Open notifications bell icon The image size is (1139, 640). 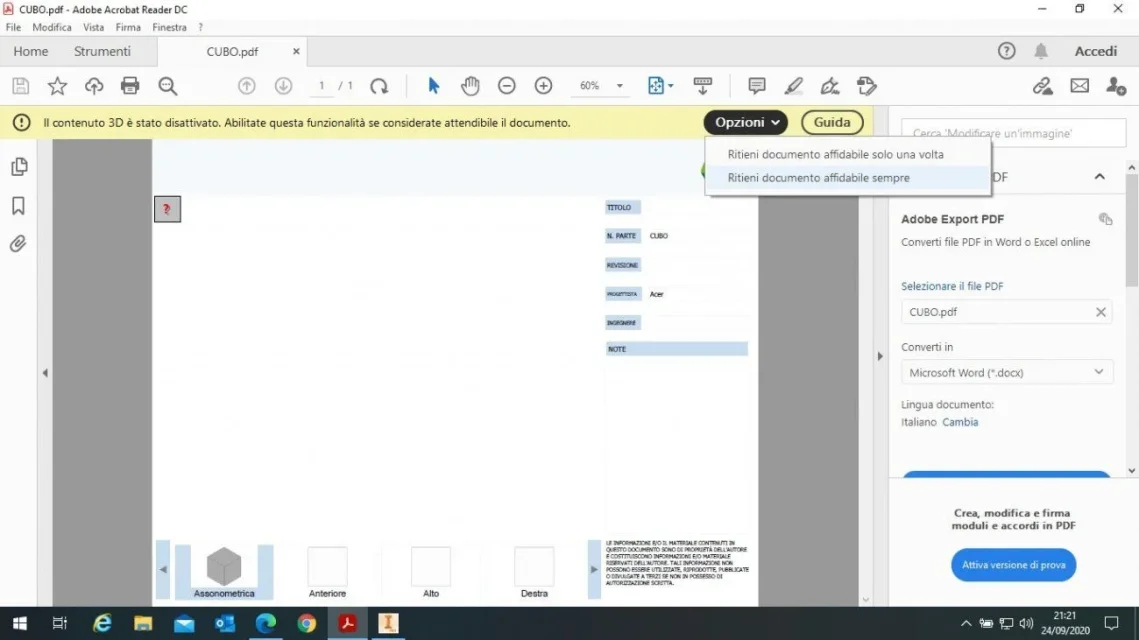[x=1041, y=51]
